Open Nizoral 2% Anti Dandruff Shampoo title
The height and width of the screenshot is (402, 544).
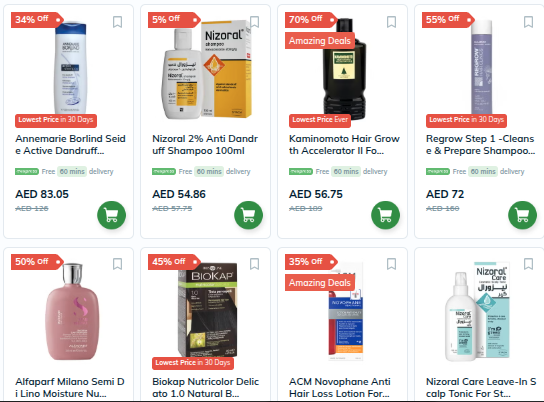point(205,145)
